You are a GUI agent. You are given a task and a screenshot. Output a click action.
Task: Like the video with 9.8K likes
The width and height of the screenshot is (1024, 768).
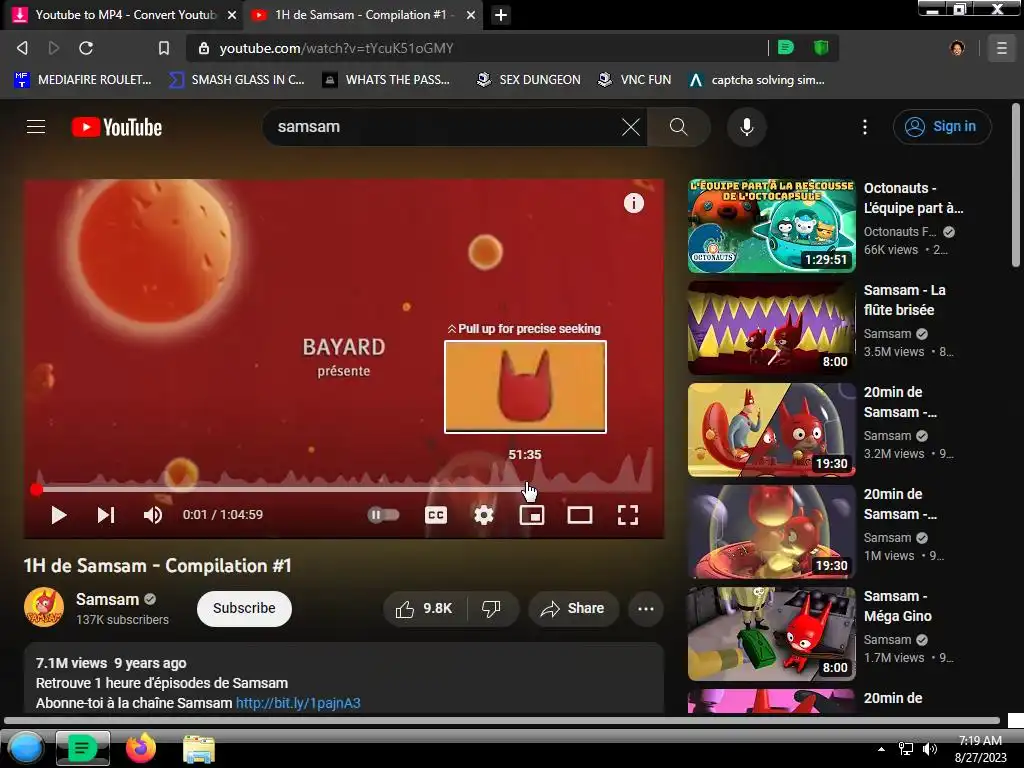[424, 609]
